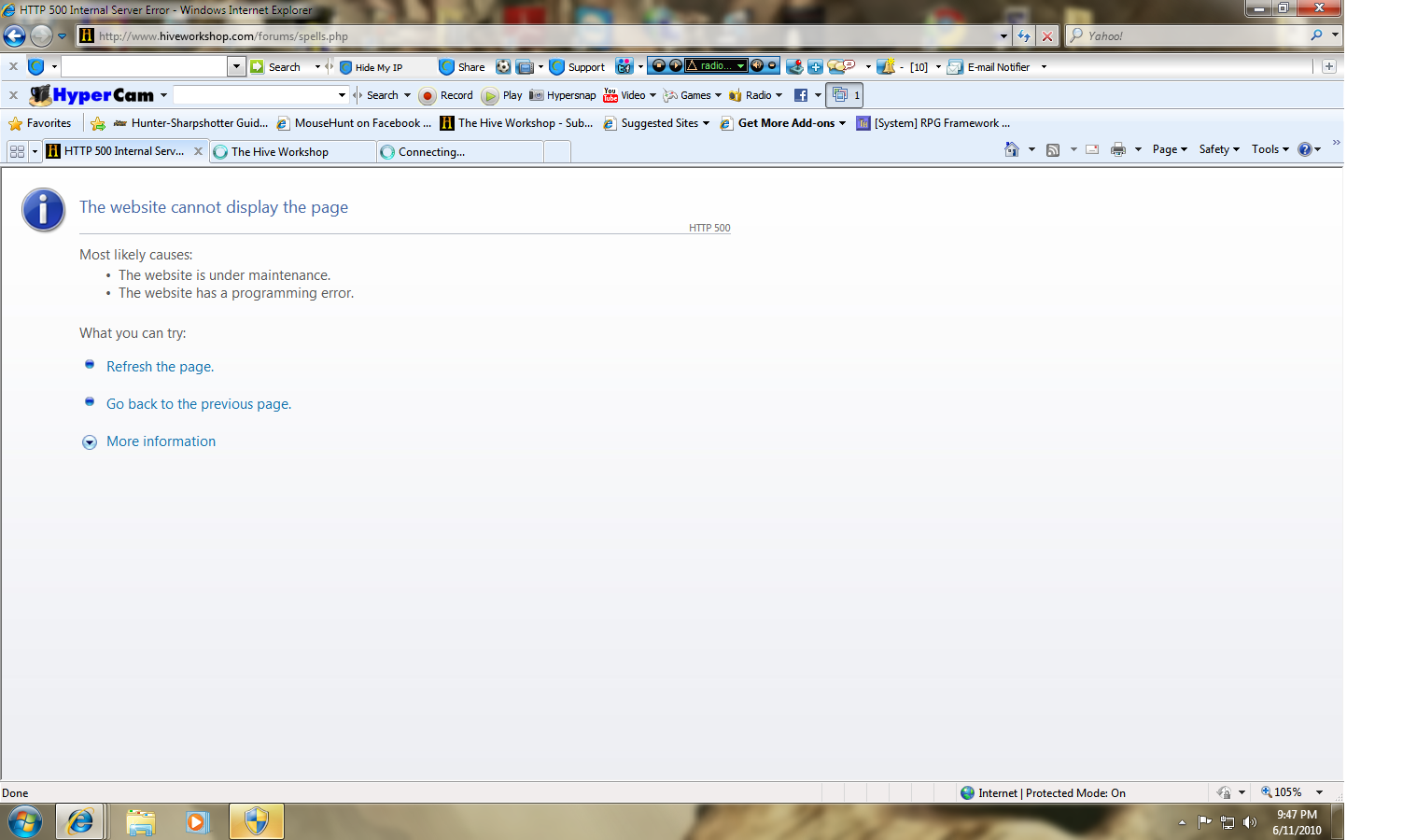Viewport: 1417px width, 840px height.
Task: Click the HyperCam Record button
Action: (x=446, y=95)
